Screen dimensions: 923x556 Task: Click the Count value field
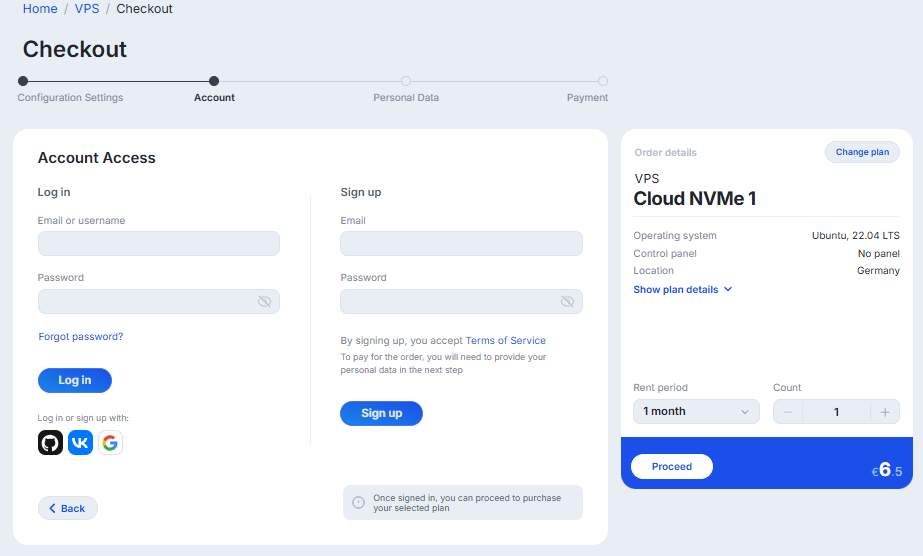coord(836,412)
